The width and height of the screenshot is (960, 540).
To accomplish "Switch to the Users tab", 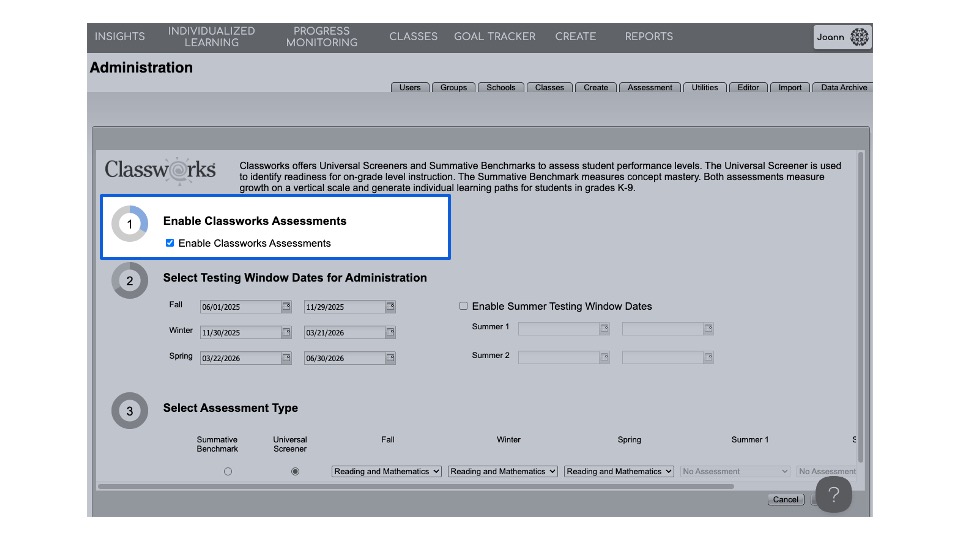I will click(410, 88).
